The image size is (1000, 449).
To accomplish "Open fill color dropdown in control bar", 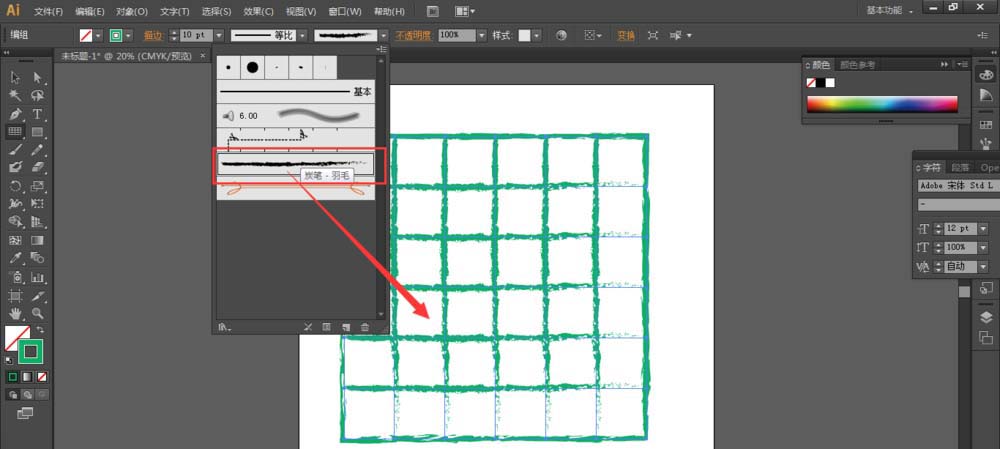I will pyautogui.click(x=99, y=36).
